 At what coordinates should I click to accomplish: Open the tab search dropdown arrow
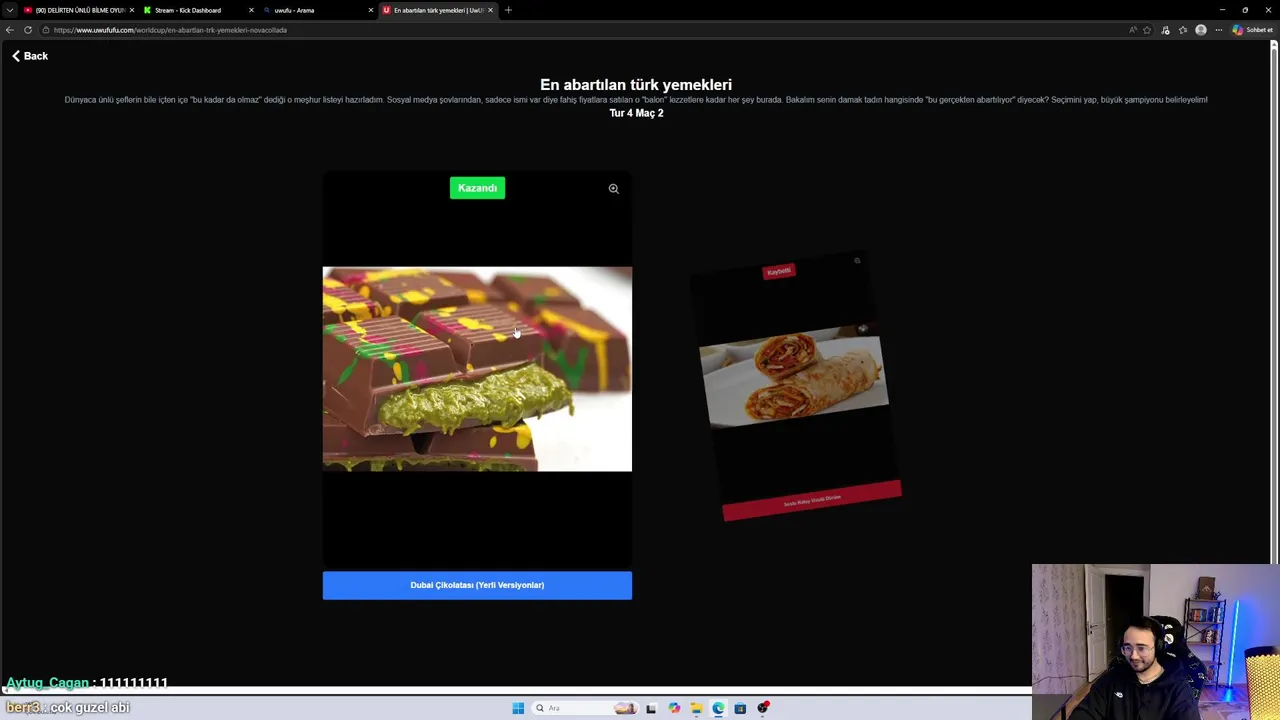click(10, 10)
